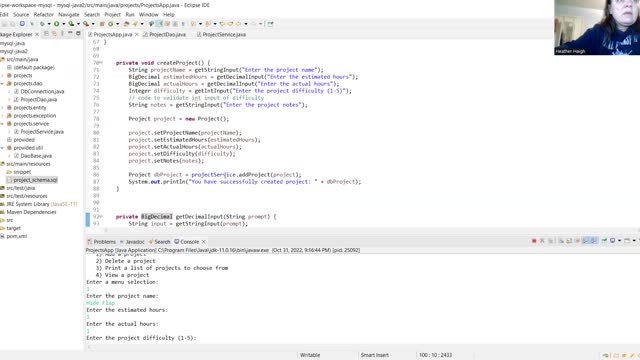Open the Open Console dropdown arrow
The width and height of the screenshot is (640, 360).
(634, 241)
